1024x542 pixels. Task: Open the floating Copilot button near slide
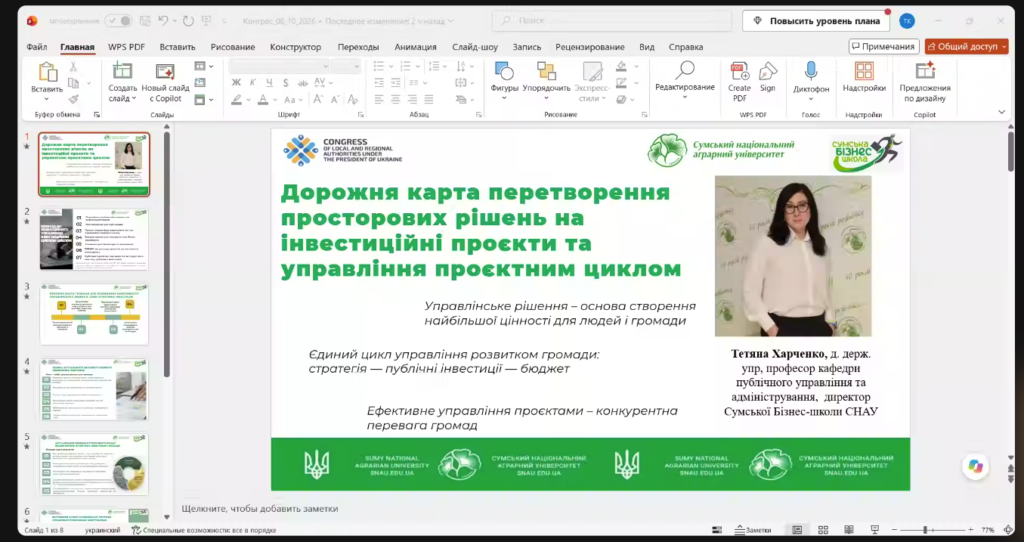pos(975,466)
